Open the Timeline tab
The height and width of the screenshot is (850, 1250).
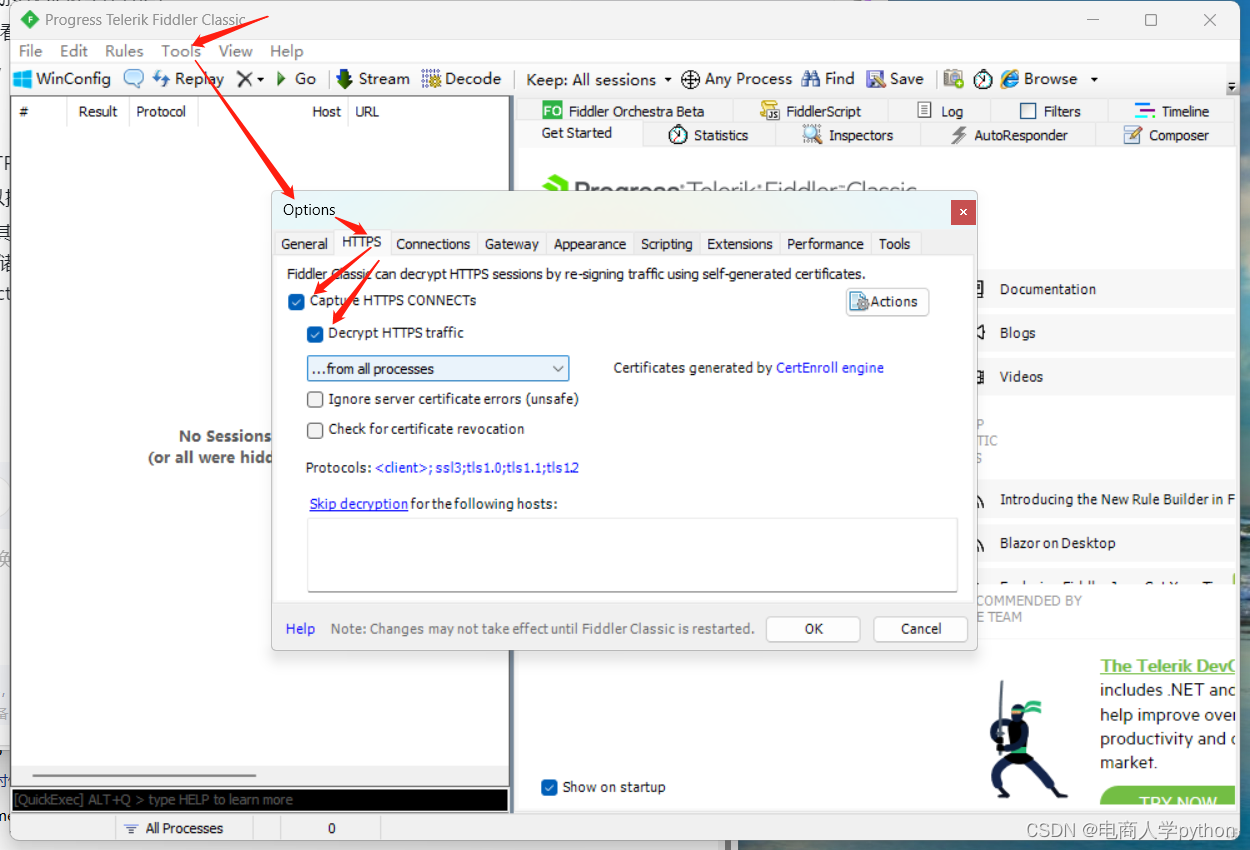coord(1172,111)
